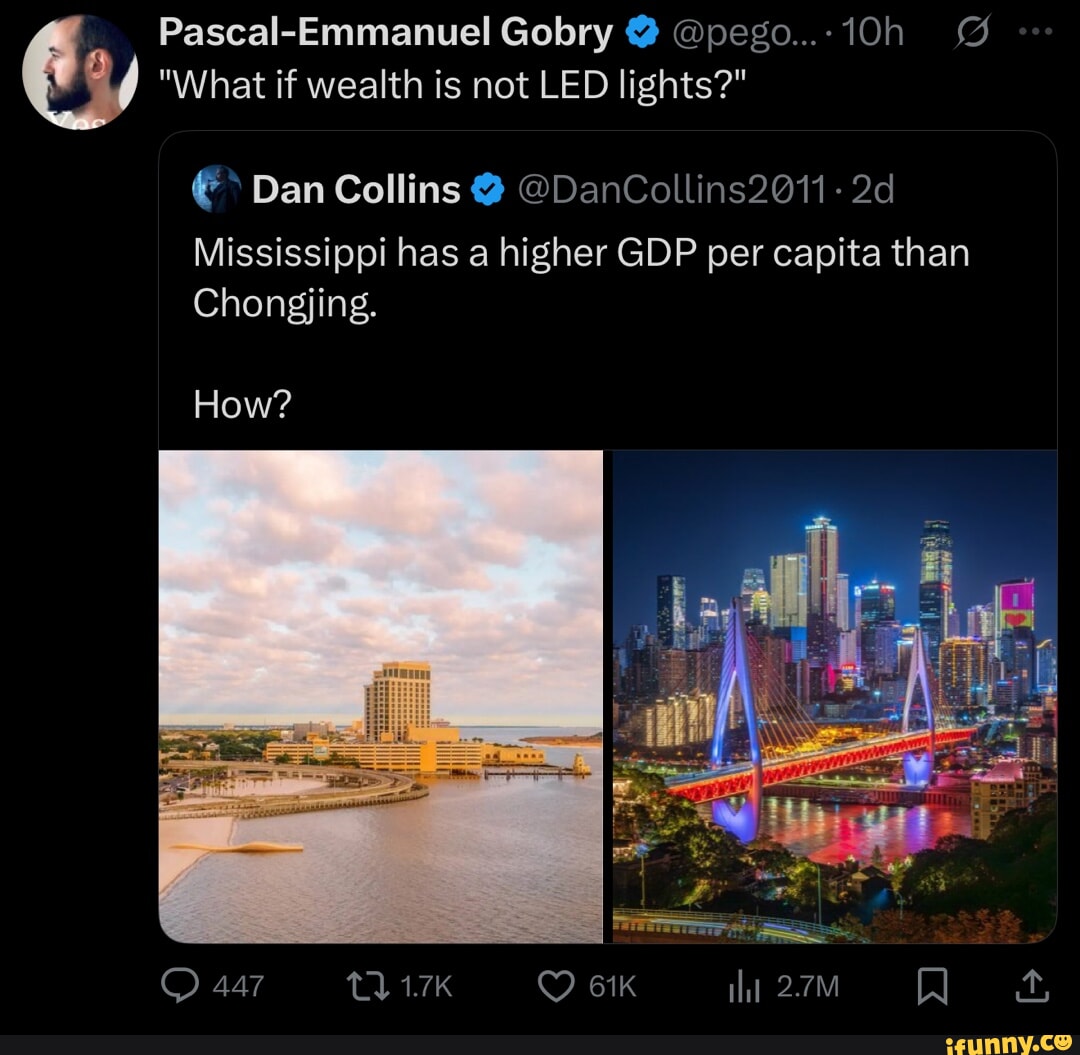Screen dimensions: 1080x1055
Task: Open the Pascal-Emmanuel Gobry display name link
Action: point(386,34)
